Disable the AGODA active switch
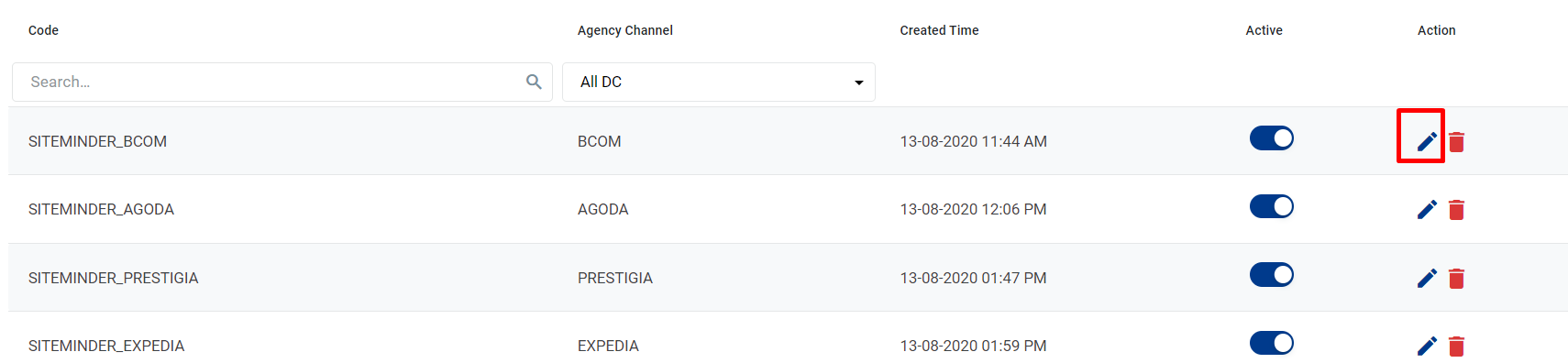This screenshot has height=363, width=1568. coord(1271,206)
